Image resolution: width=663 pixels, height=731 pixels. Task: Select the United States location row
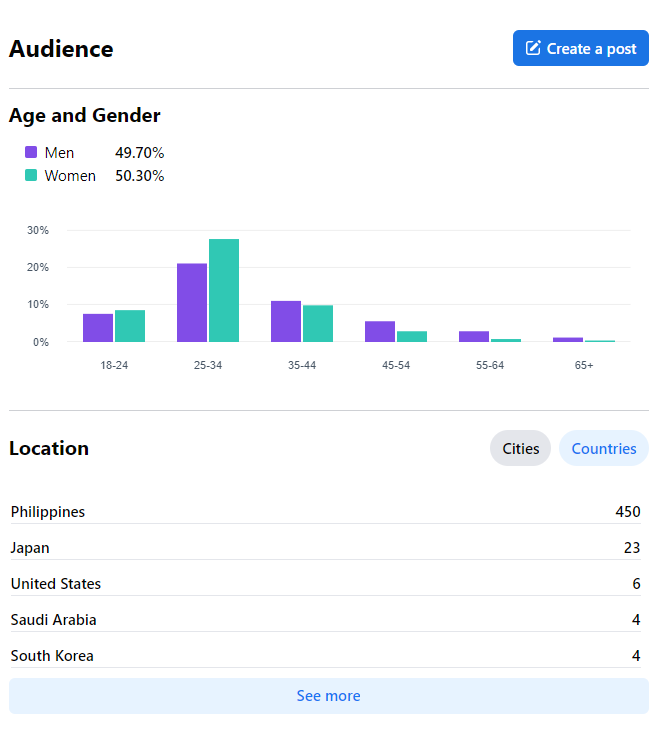(325, 584)
